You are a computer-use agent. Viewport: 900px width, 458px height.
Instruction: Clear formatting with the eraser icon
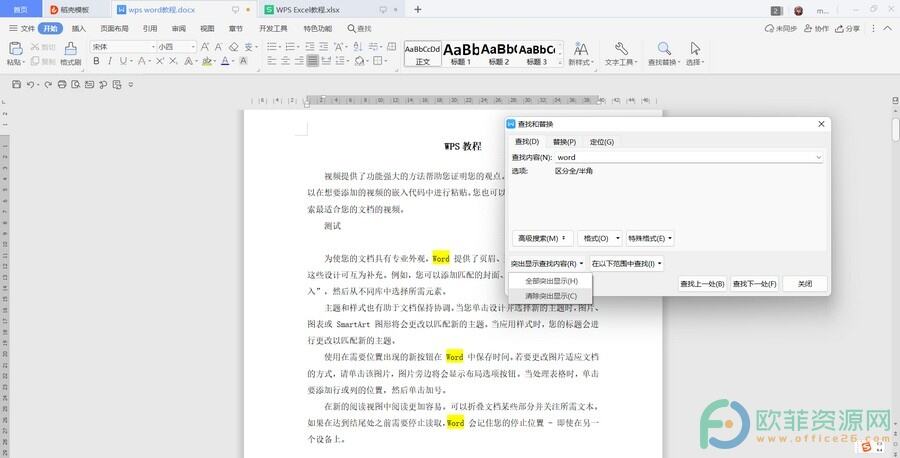pos(234,47)
